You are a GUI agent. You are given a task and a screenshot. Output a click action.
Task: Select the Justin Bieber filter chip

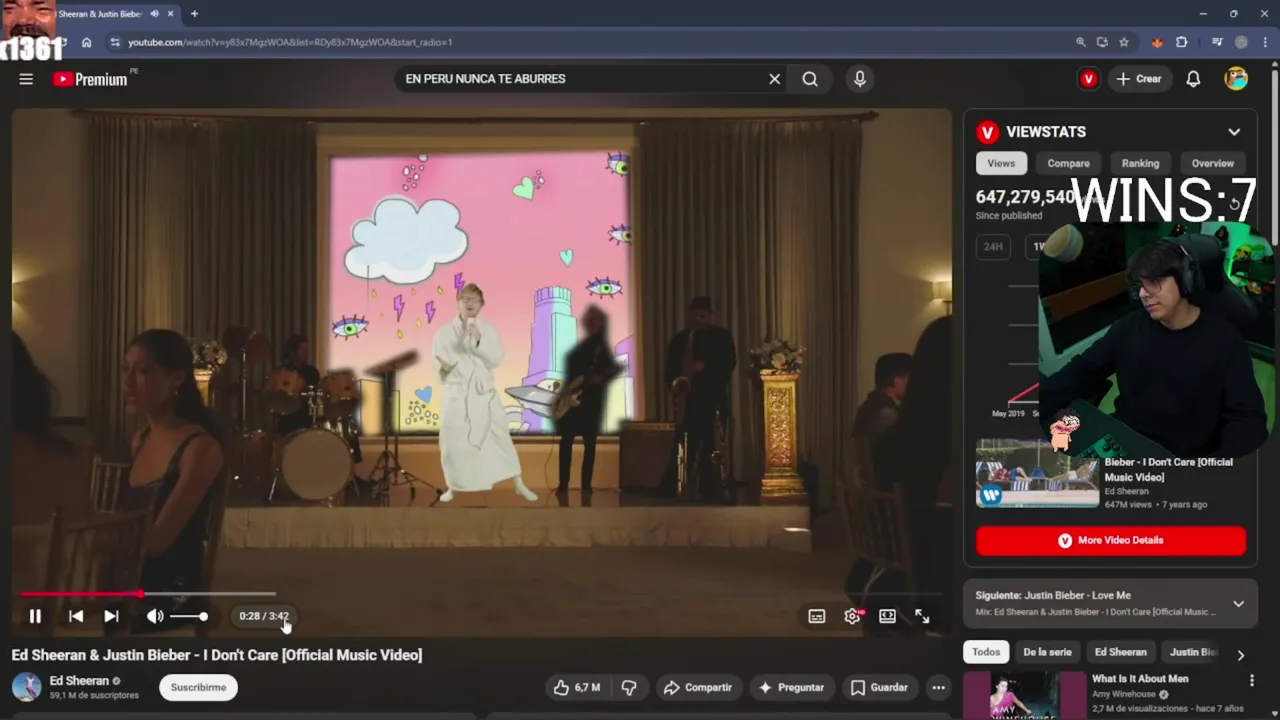pos(1192,652)
